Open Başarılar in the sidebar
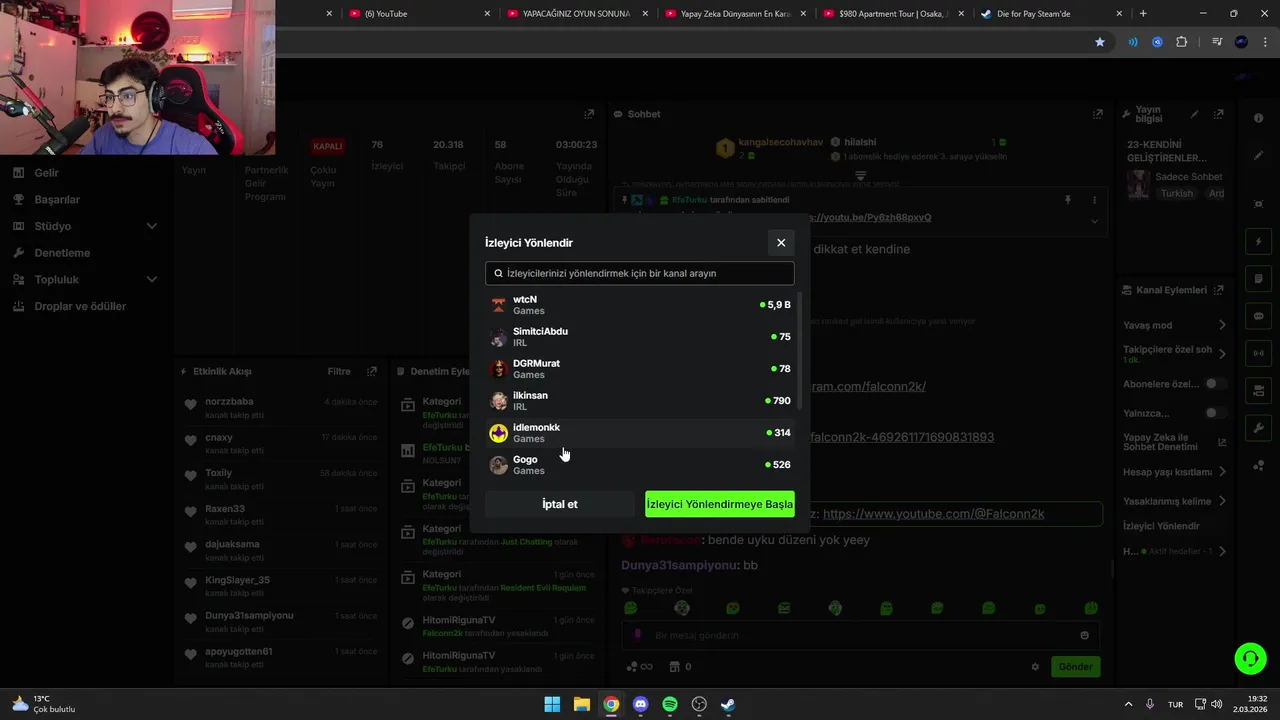Screen dimensions: 1280x720 click(57, 200)
